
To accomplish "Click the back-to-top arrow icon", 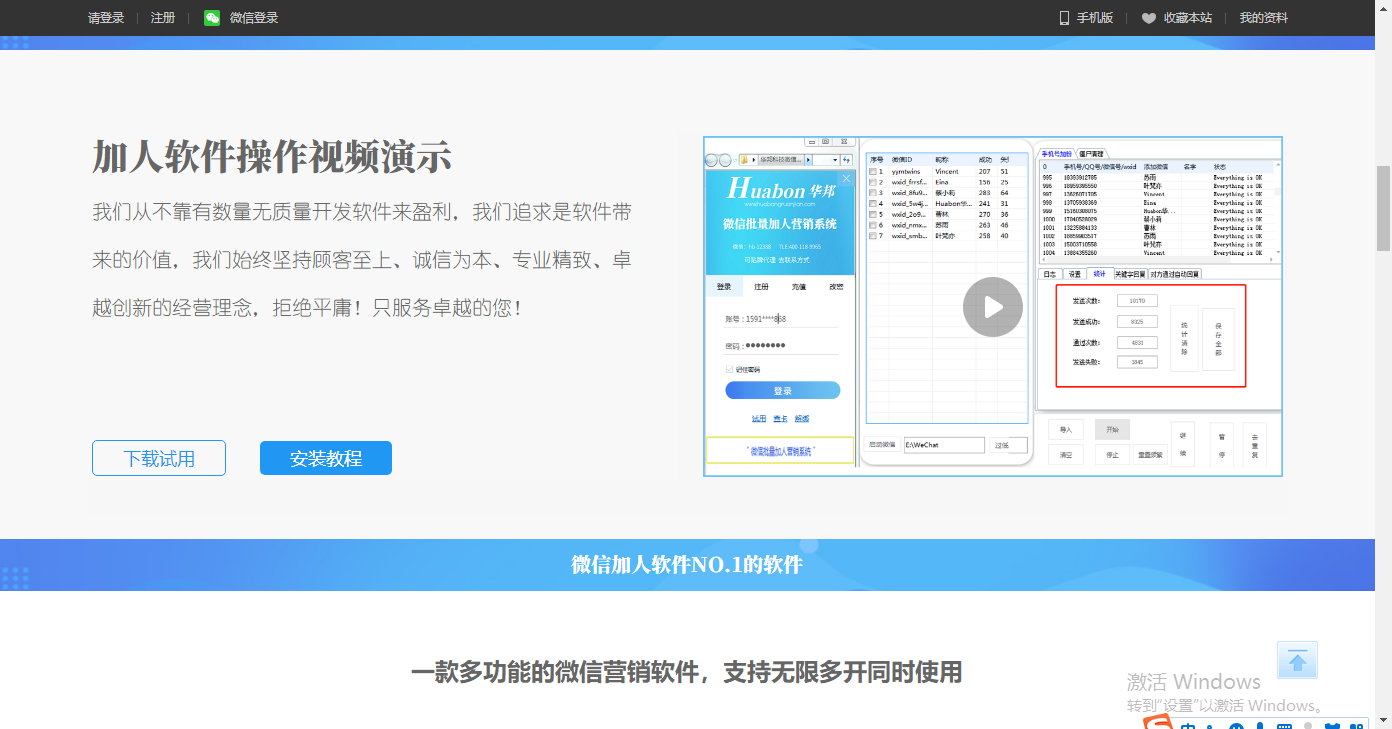I will point(1297,661).
